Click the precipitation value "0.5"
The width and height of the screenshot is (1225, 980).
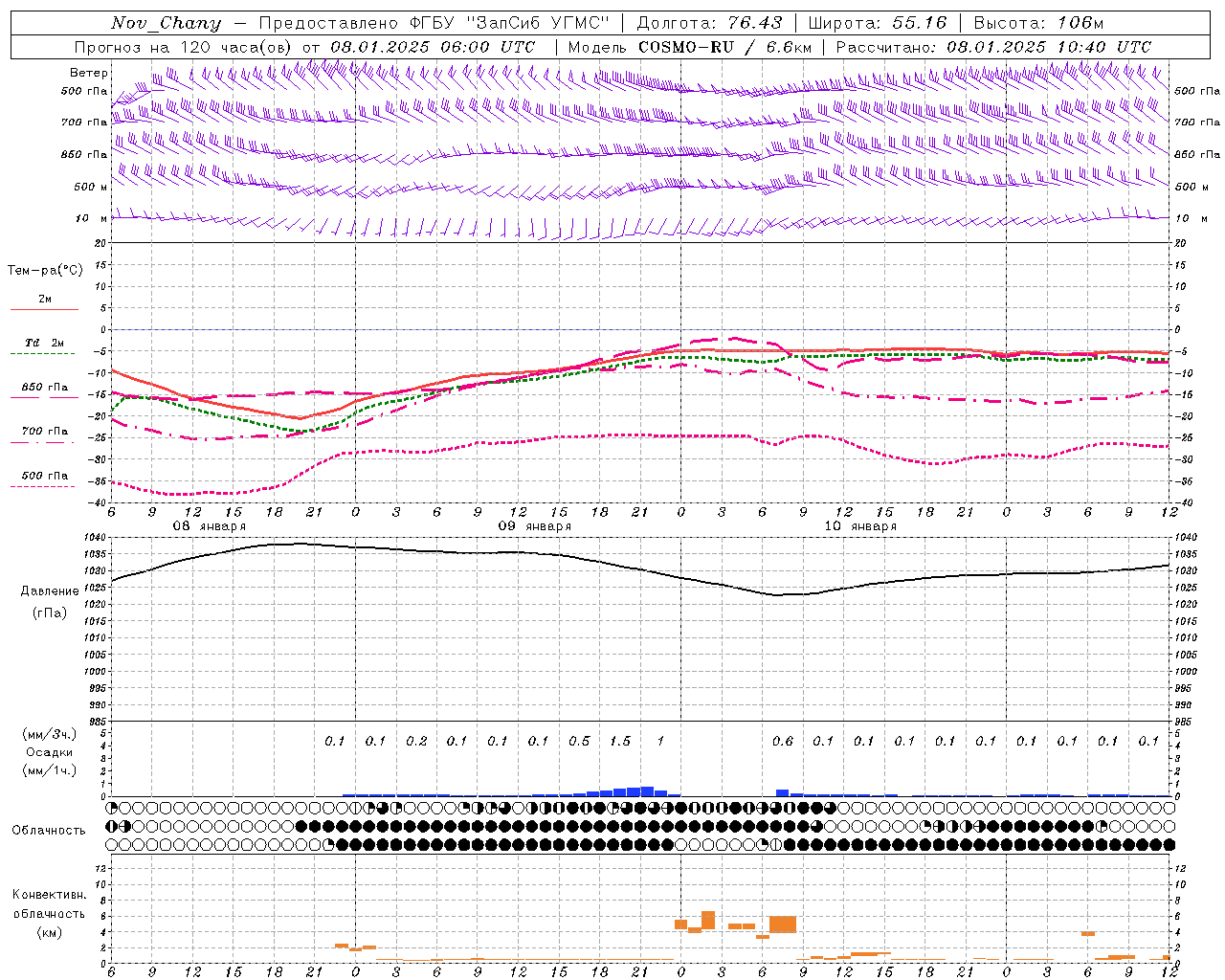pos(579,741)
